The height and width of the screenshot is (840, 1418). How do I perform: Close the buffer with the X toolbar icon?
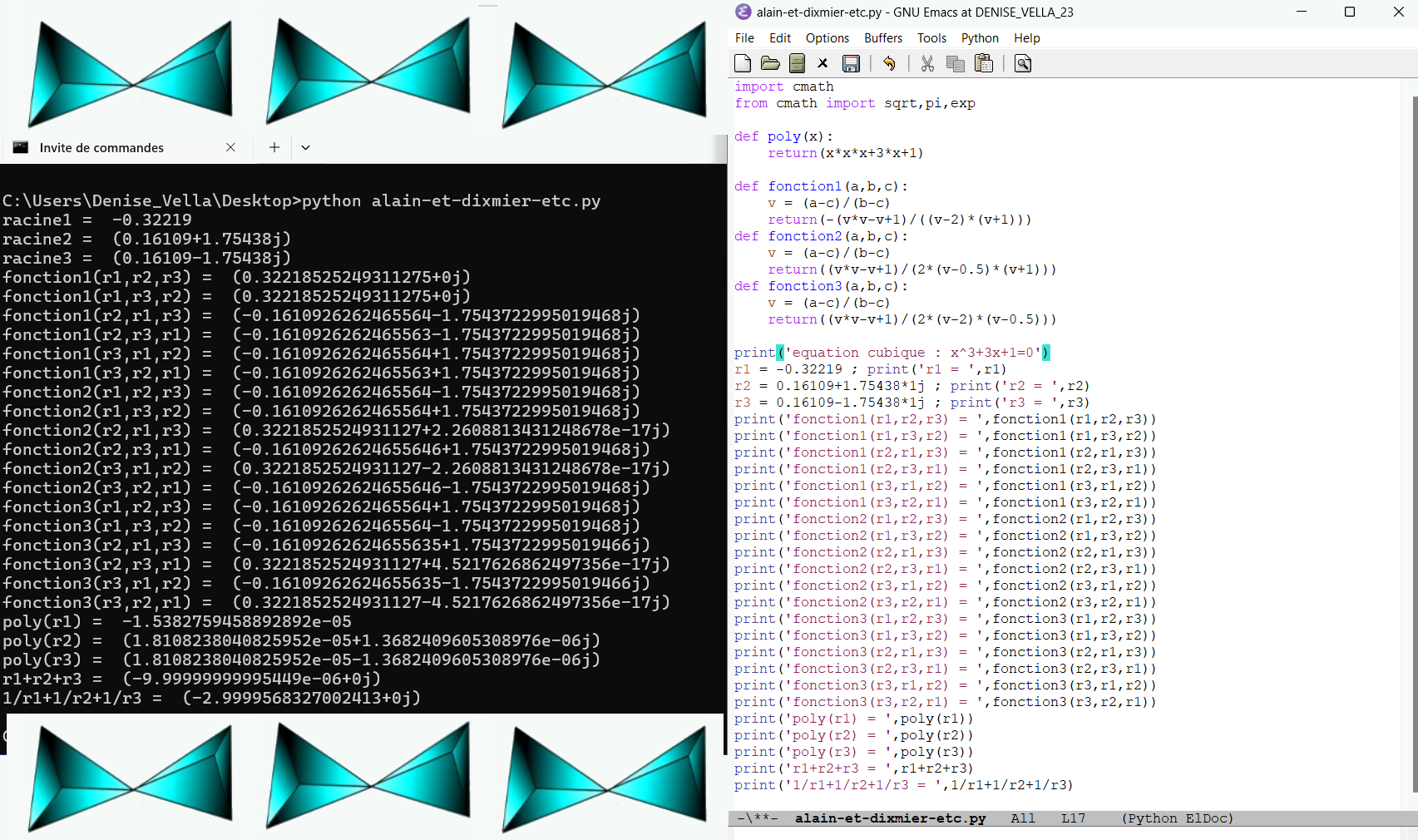click(823, 63)
